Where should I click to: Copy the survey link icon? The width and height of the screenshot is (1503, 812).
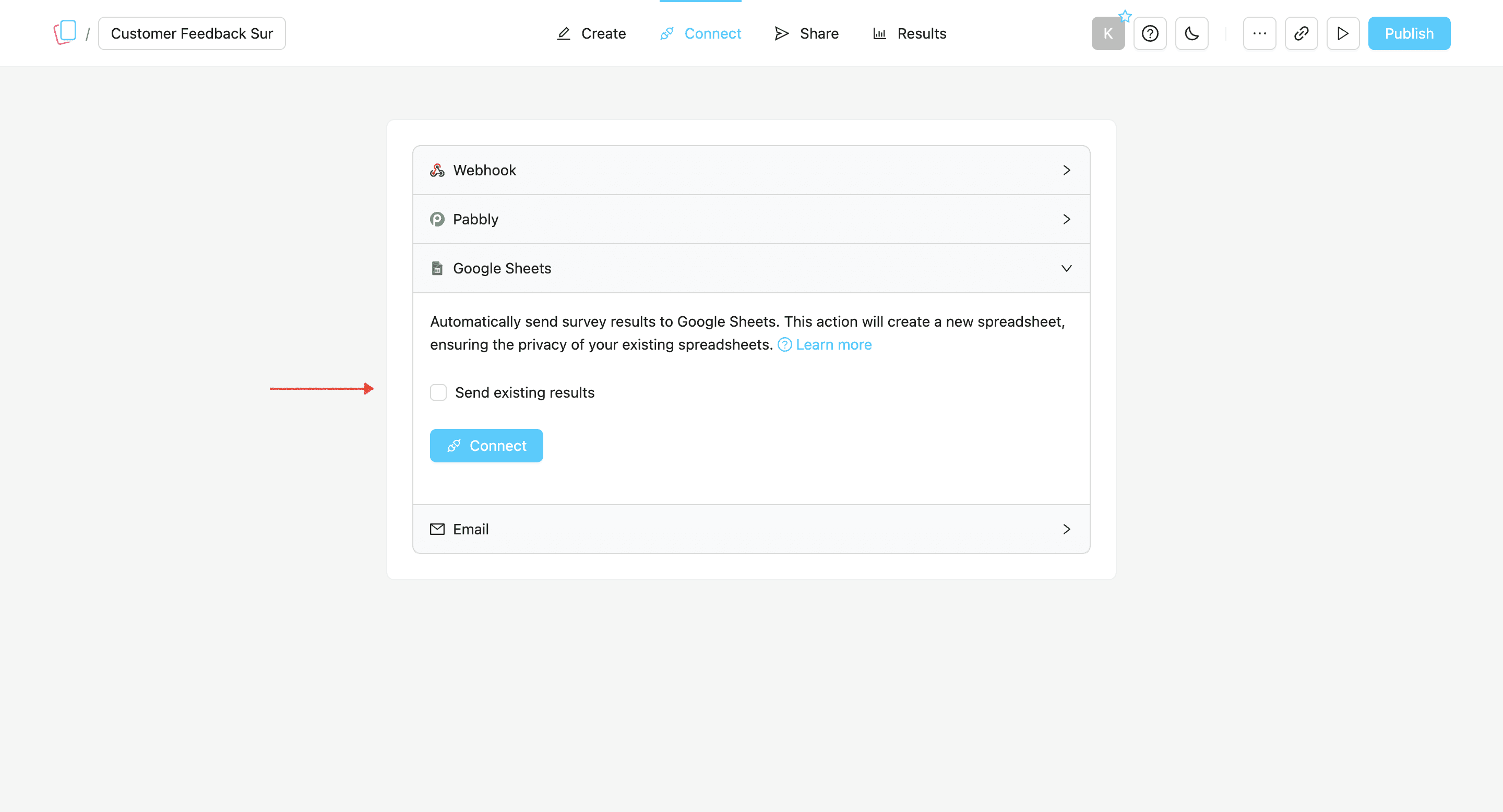point(1301,33)
